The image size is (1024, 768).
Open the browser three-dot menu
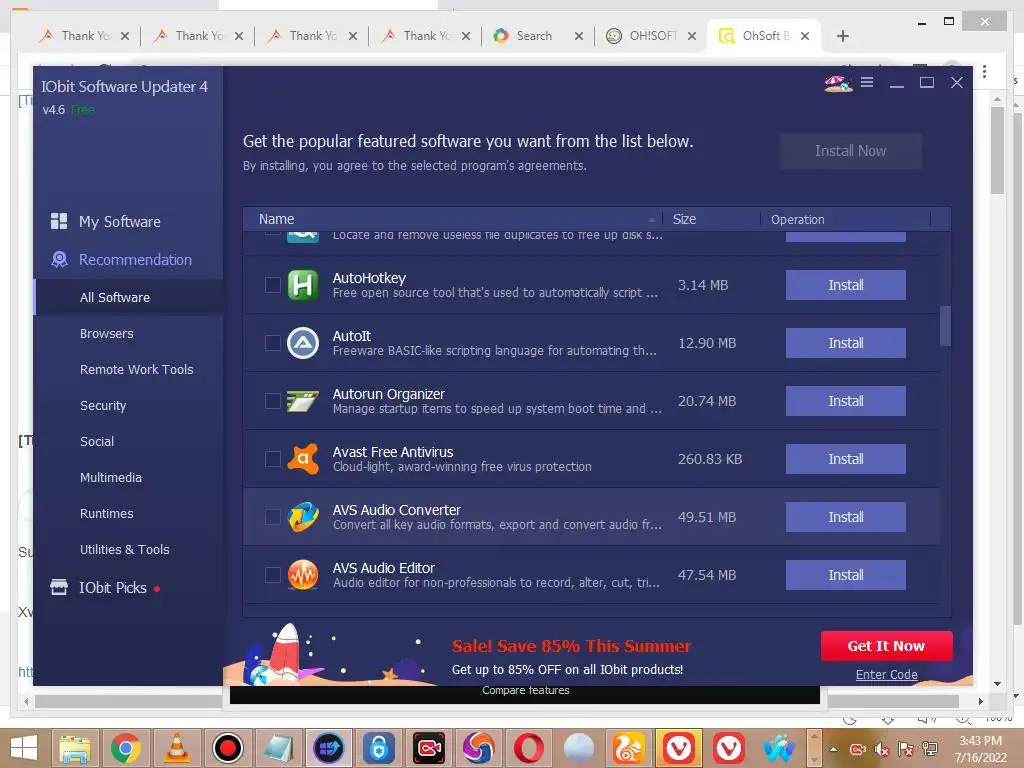click(x=984, y=71)
